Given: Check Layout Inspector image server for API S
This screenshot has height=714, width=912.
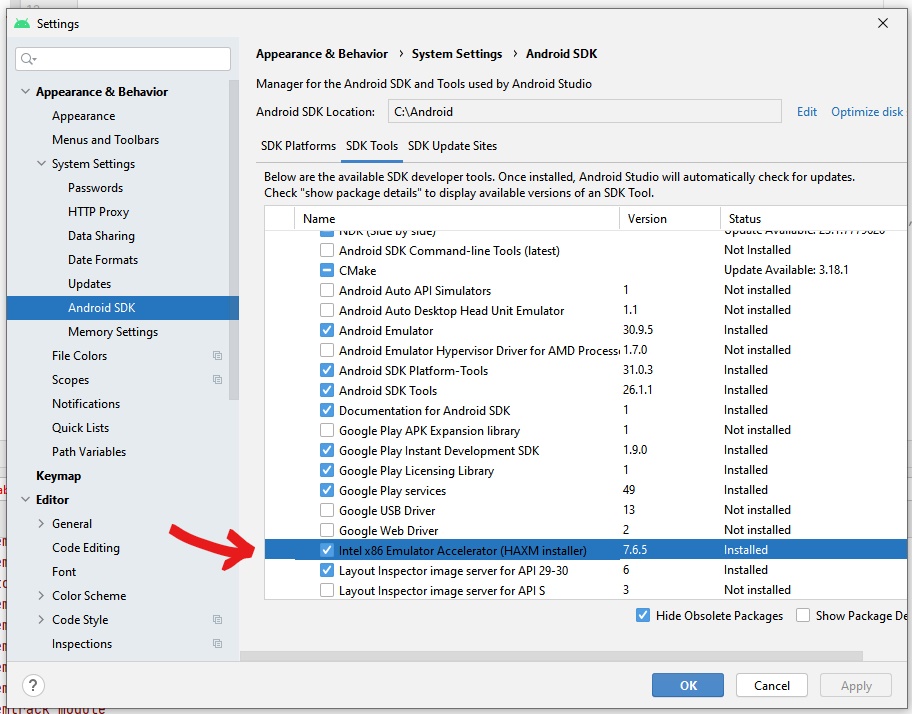Looking at the screenshot, I should click(x=327, y=590).
